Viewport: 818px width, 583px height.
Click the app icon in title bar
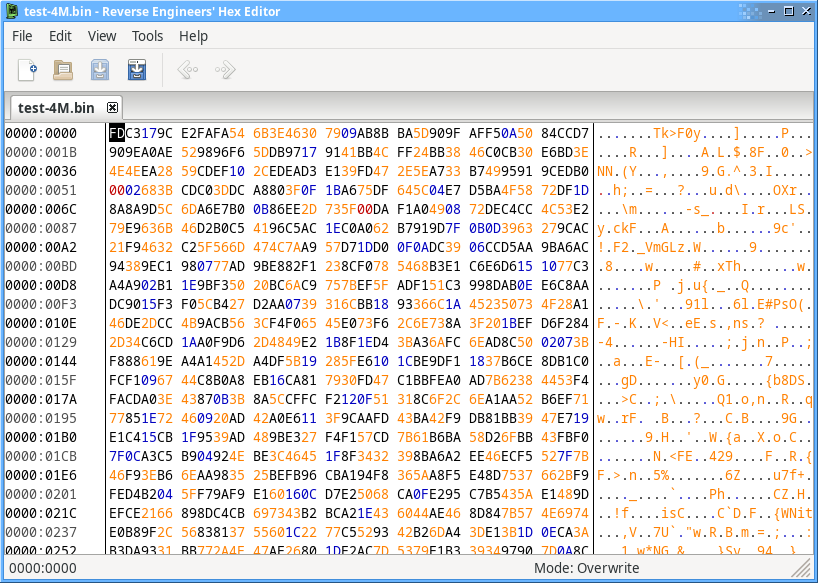point(11,11)
